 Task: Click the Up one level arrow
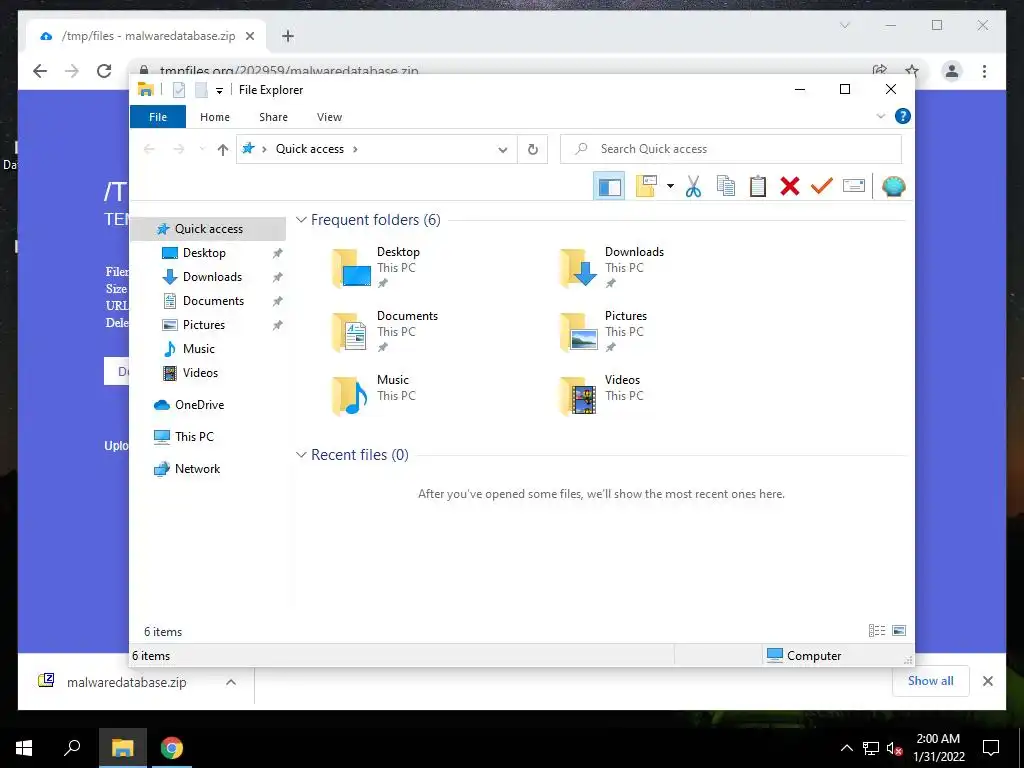[x=223, y=150]
